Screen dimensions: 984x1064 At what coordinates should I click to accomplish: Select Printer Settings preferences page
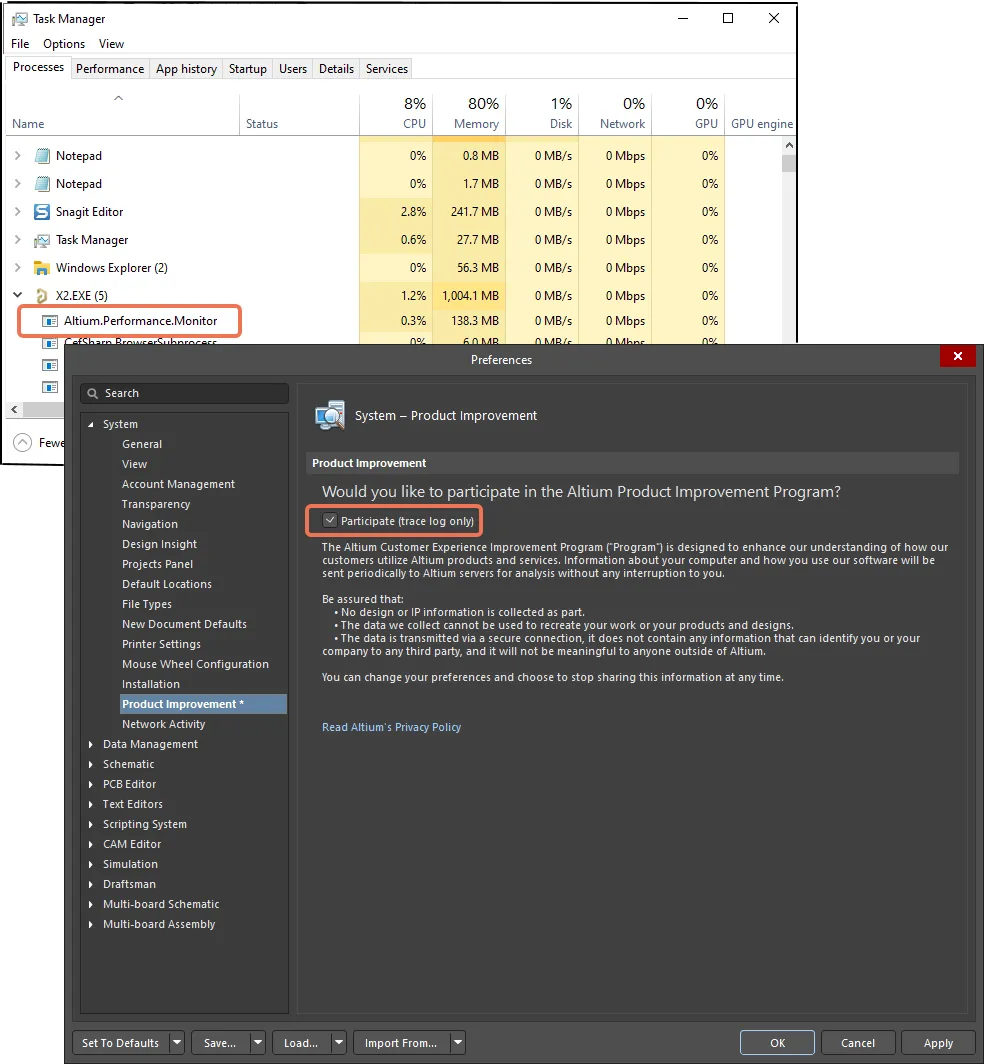(x=162, y=645)
